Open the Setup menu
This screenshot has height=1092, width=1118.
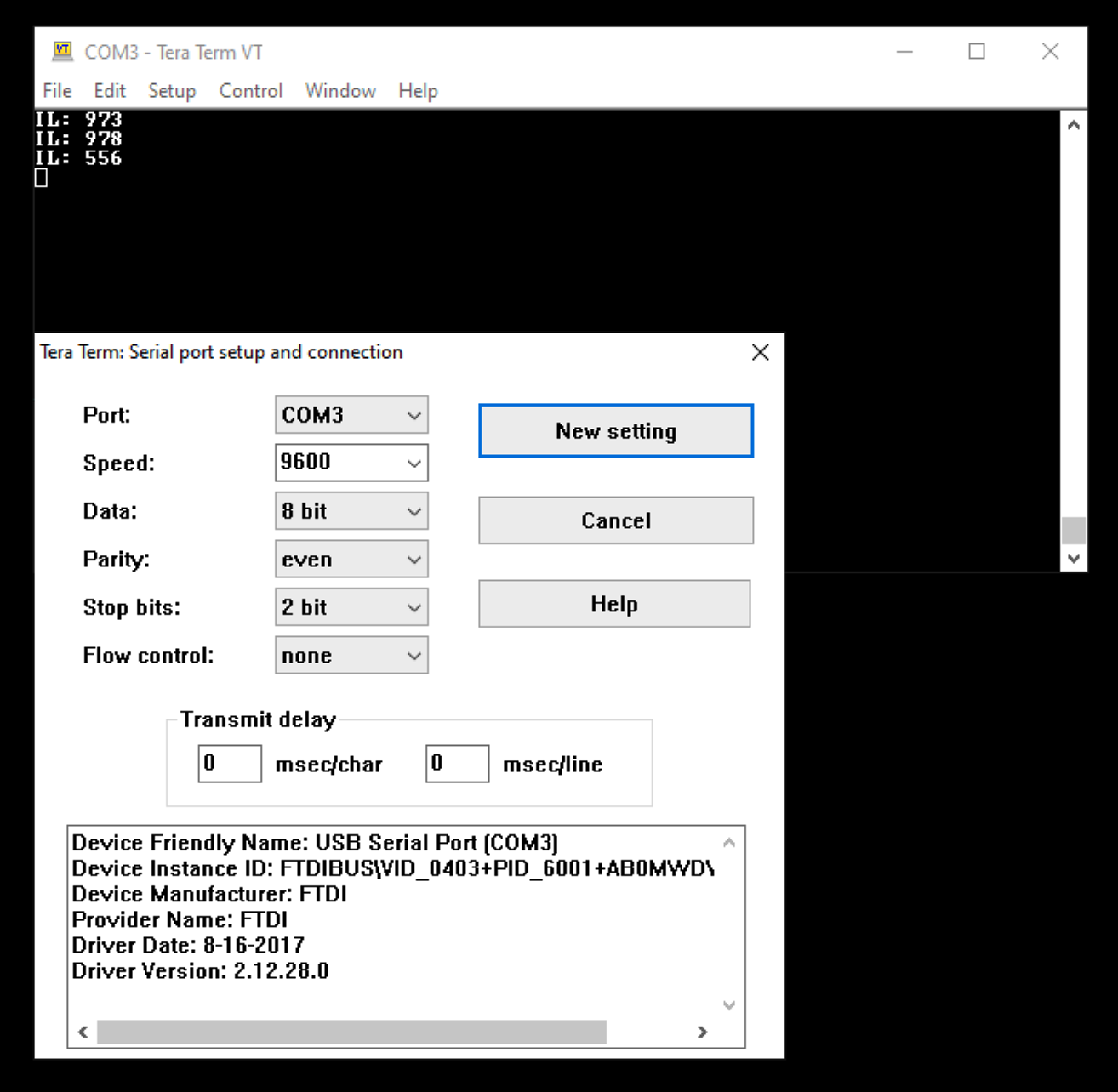click(172, 90)
